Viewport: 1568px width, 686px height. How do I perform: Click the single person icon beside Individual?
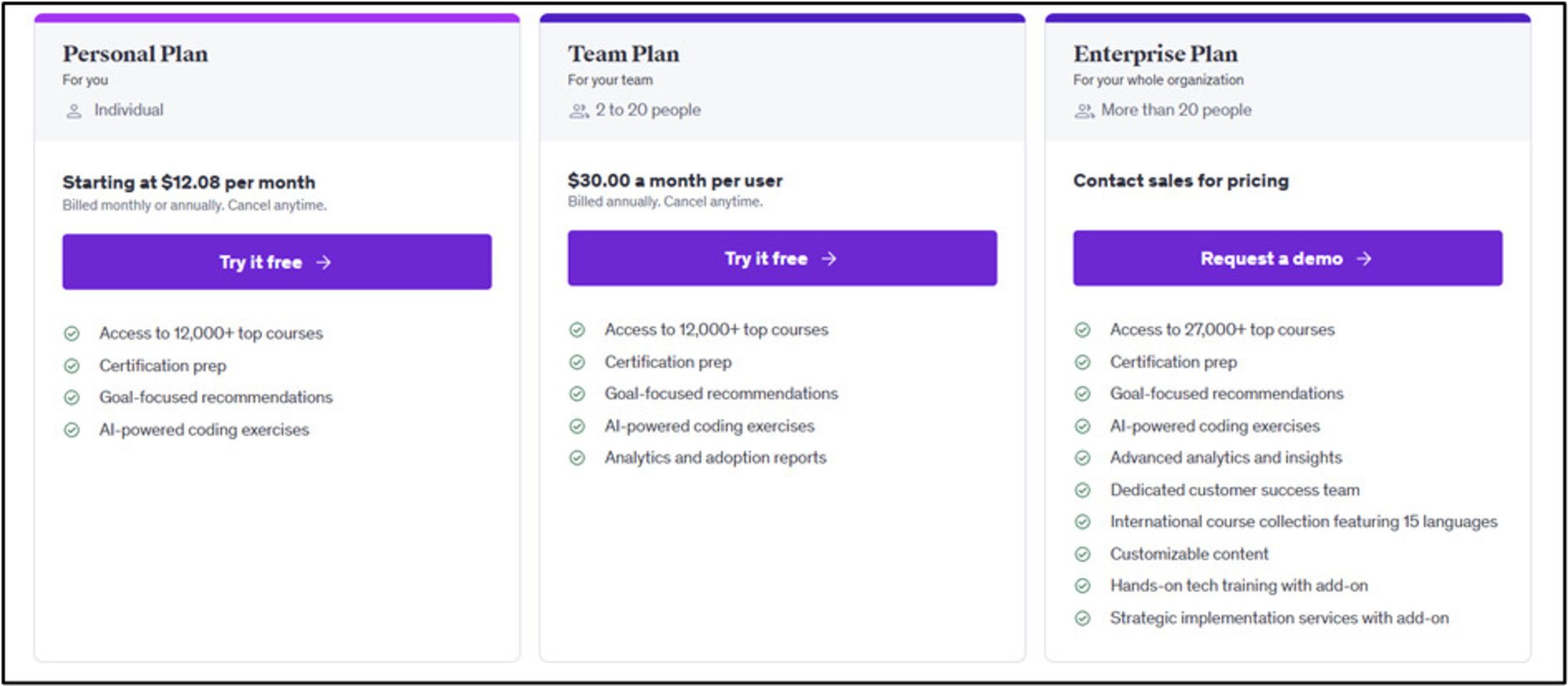[x=74, y=111]
